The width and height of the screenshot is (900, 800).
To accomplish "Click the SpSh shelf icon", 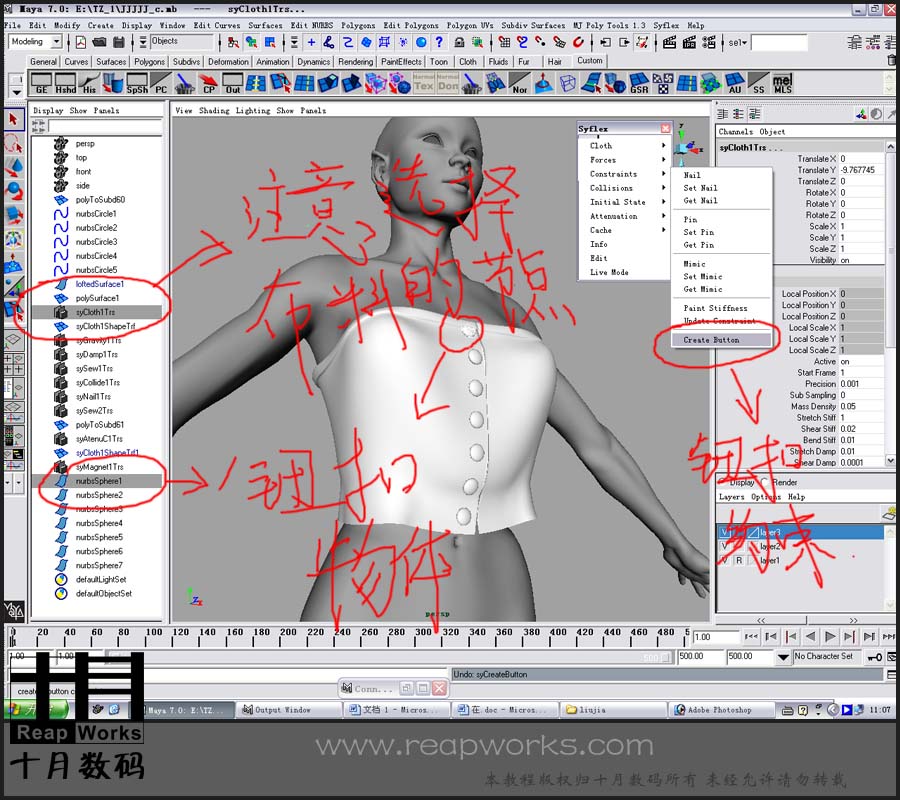I will coord(137,83).
